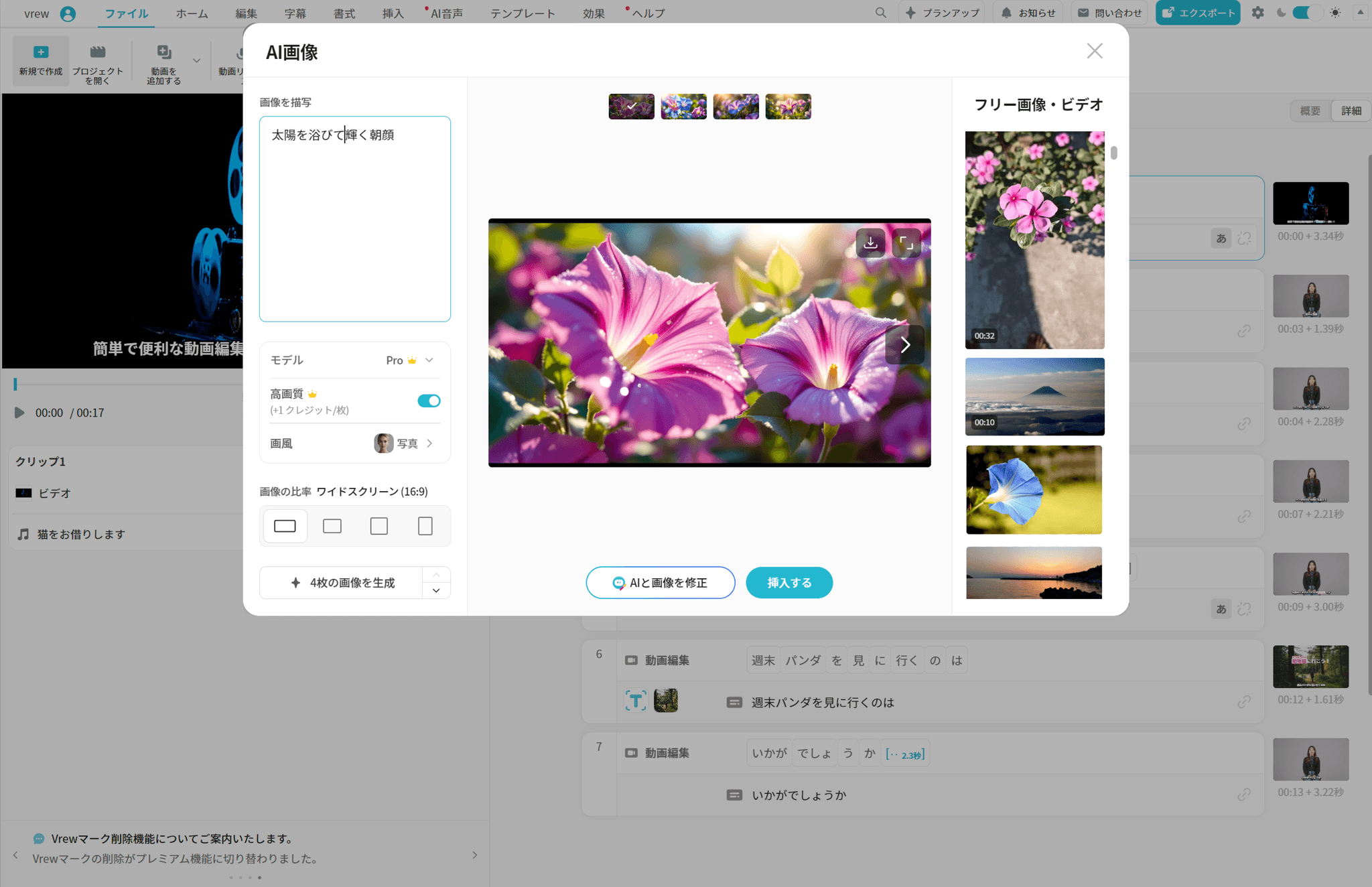
Task: Play the video preview
Action: tap(19, 413)
